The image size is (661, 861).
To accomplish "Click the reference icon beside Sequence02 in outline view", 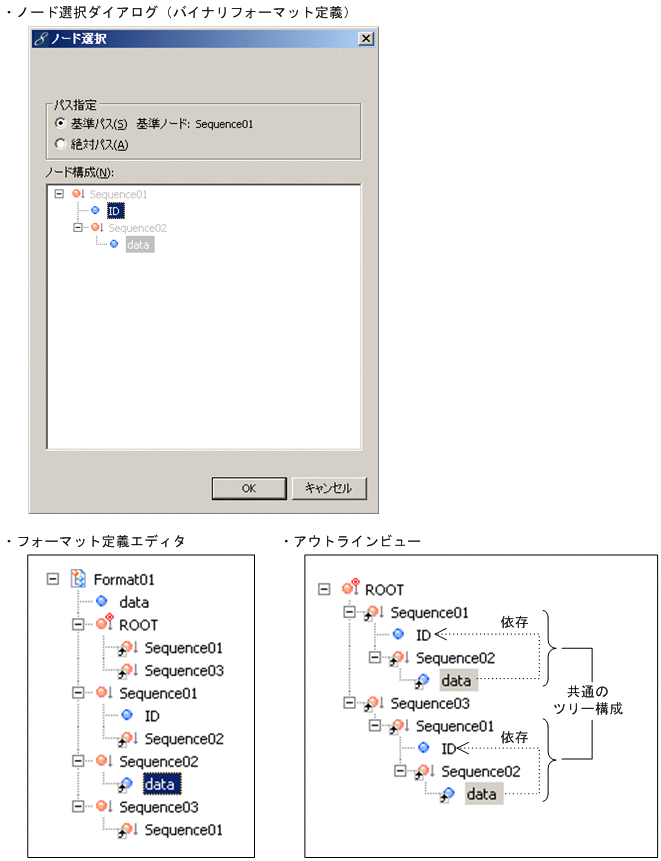I will point(395,657).
